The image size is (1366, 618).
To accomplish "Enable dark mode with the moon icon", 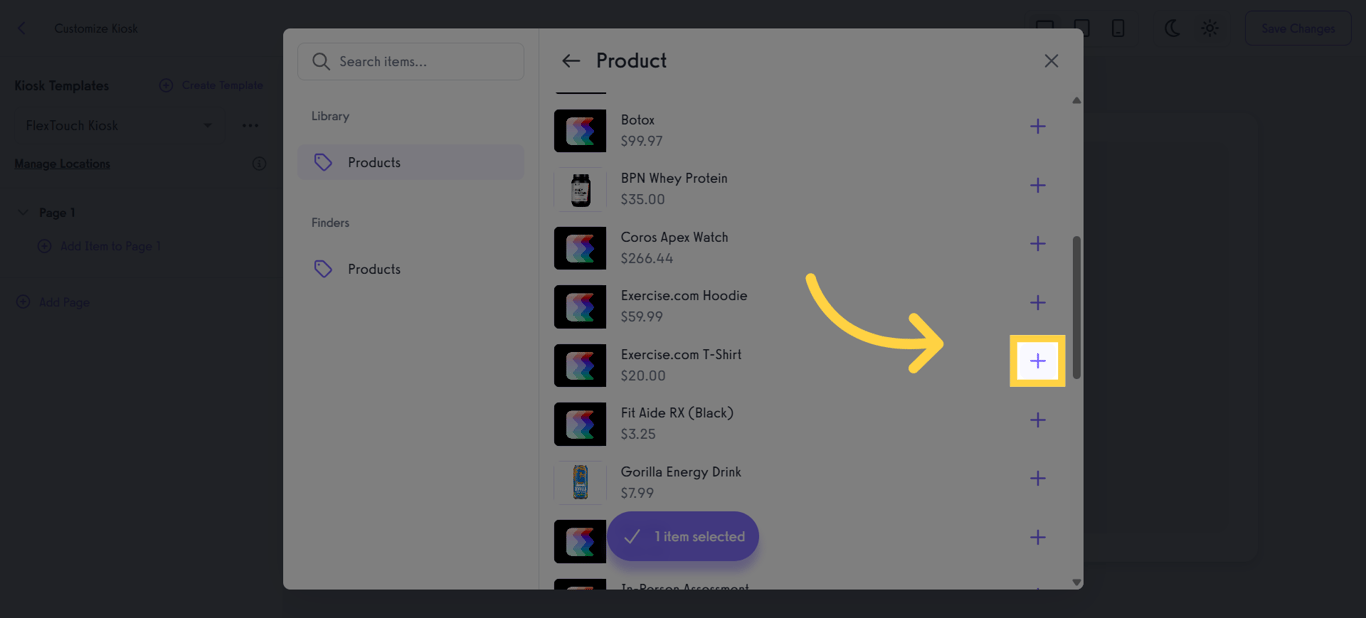I will pos(1171,28).
